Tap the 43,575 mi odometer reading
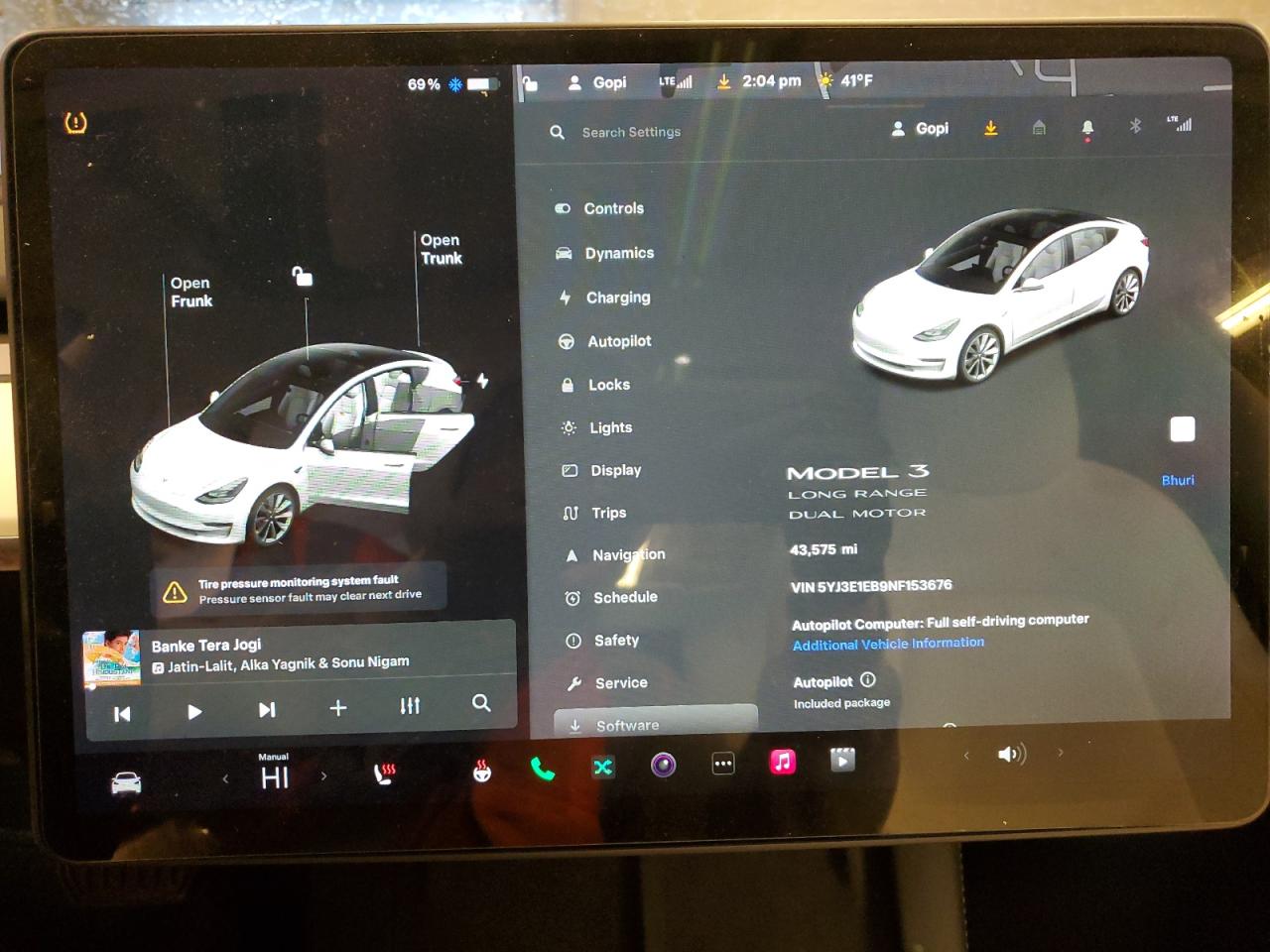This screenshot has width=1270, height=952. click(824, 549)
